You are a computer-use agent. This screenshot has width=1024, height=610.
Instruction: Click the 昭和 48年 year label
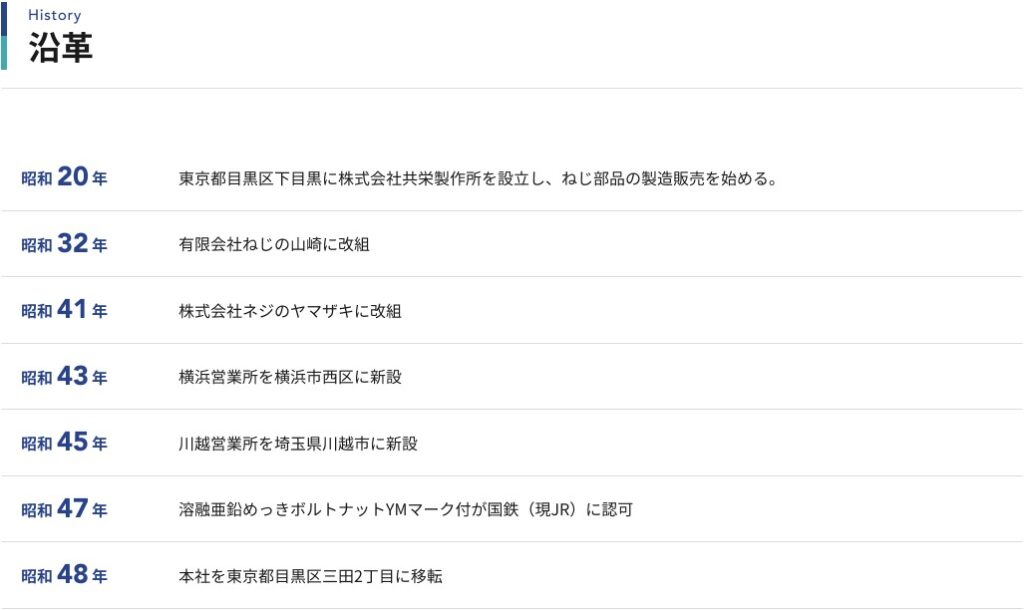click(64, 576)
